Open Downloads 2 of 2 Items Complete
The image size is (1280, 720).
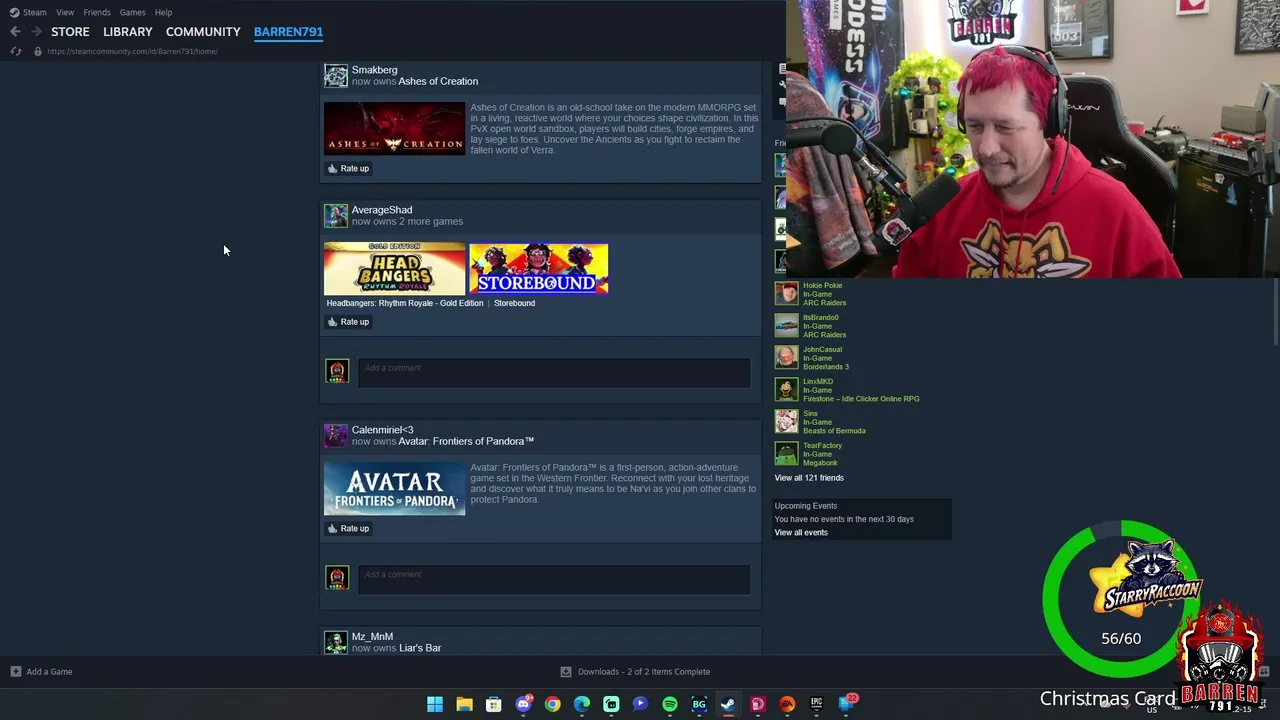[x=635, y=672]
